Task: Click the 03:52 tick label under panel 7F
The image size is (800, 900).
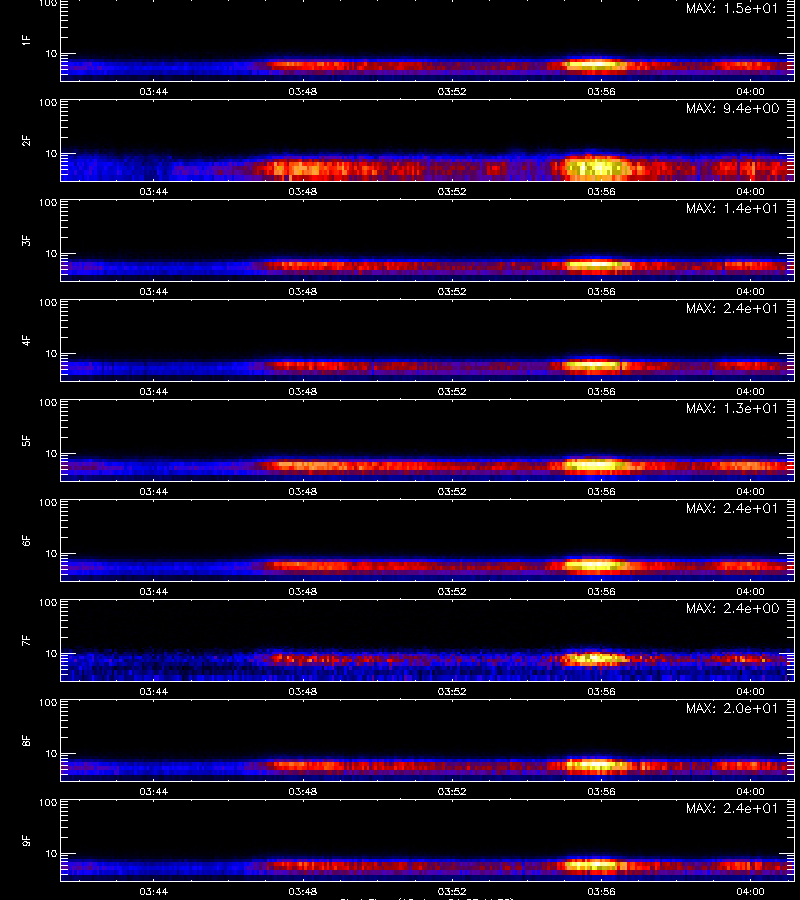Action: click(x=452, y=692)
